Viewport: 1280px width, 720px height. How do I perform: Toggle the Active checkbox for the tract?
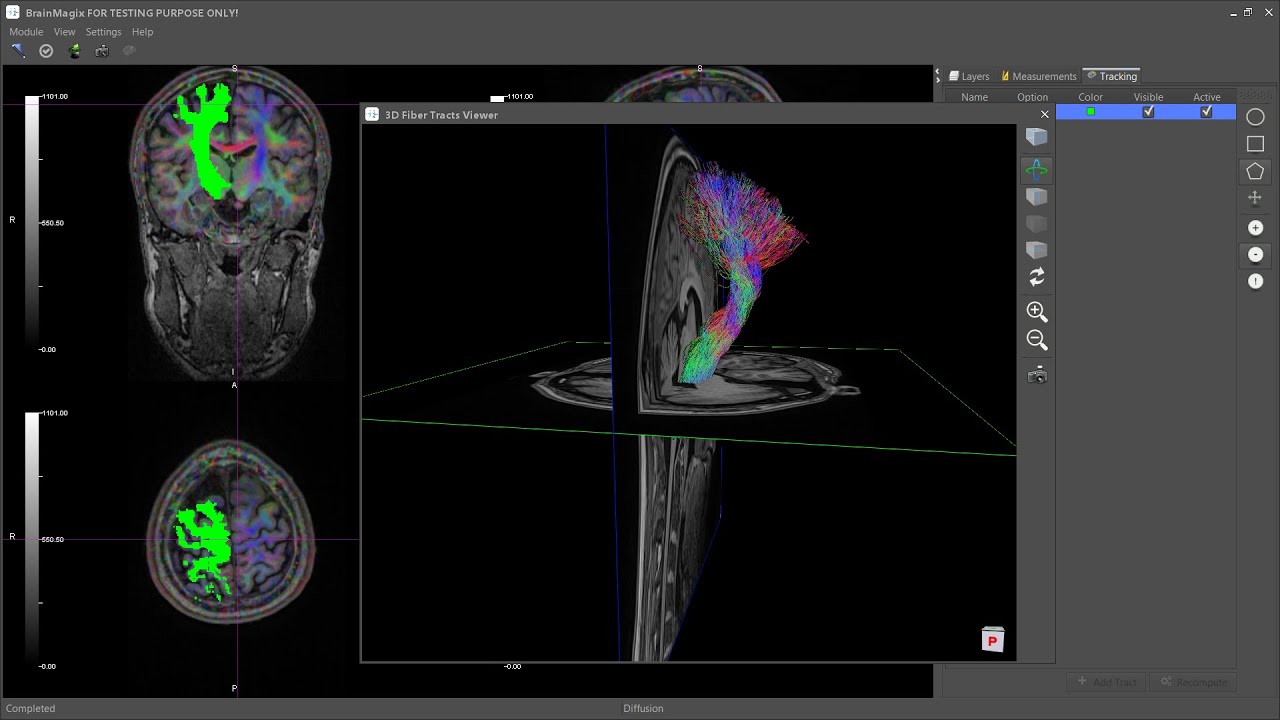[1206, 112]
